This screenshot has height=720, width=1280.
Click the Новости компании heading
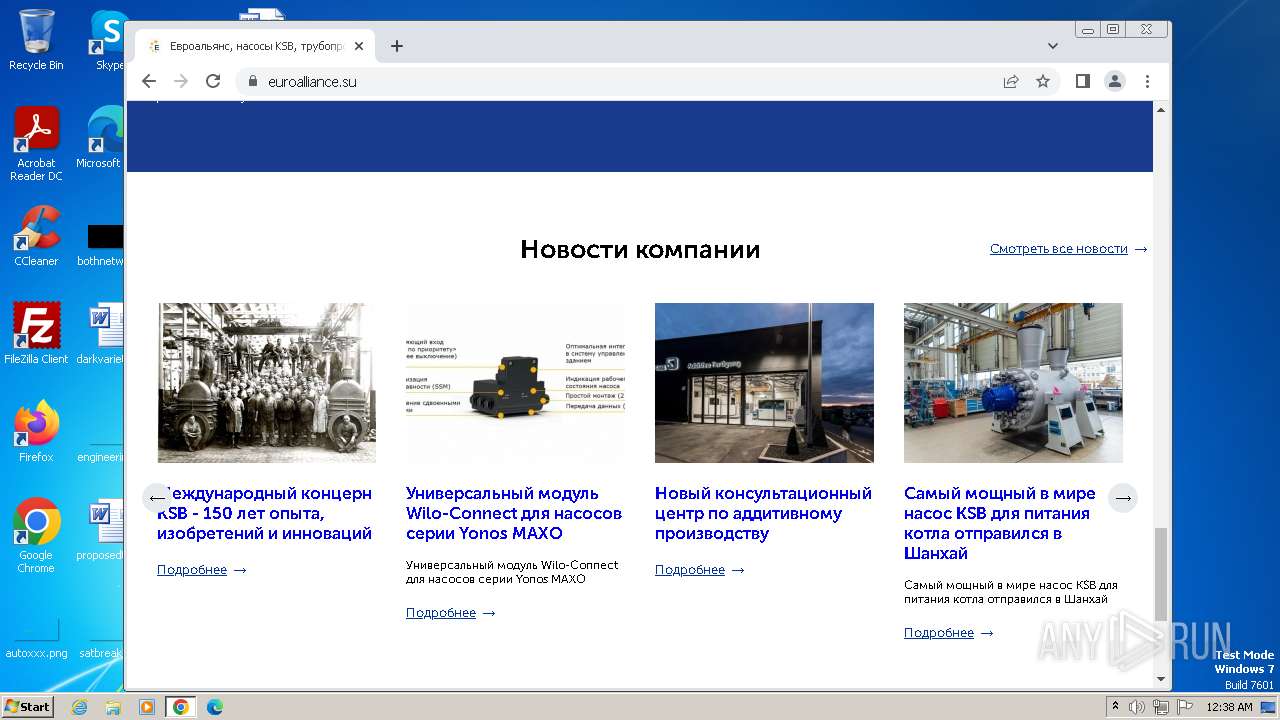coord(640,249)
